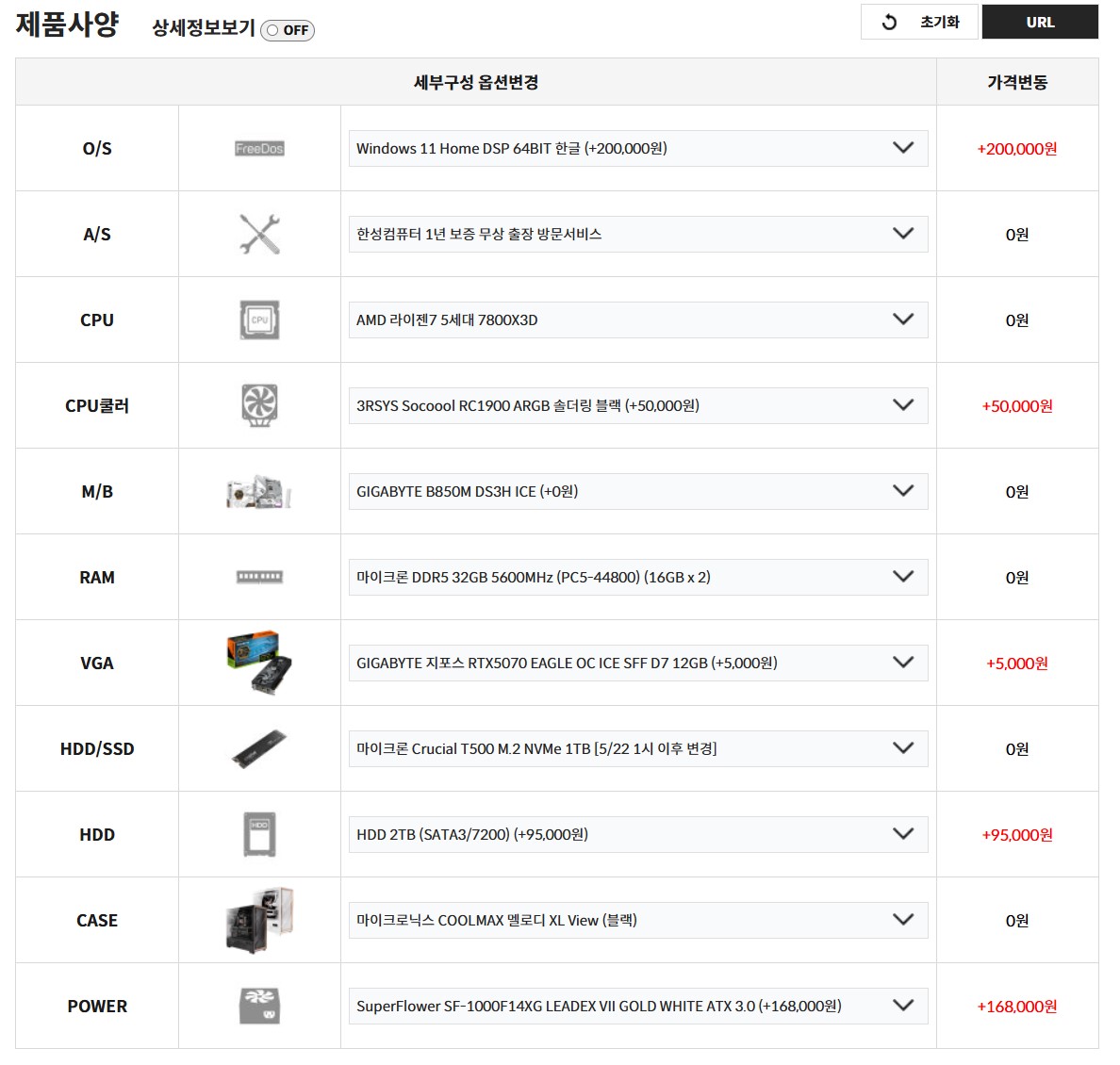1120x1065 pixels.
Task: Click the +200,000원 O/S price change
Action: click(x=1017, y=149)
